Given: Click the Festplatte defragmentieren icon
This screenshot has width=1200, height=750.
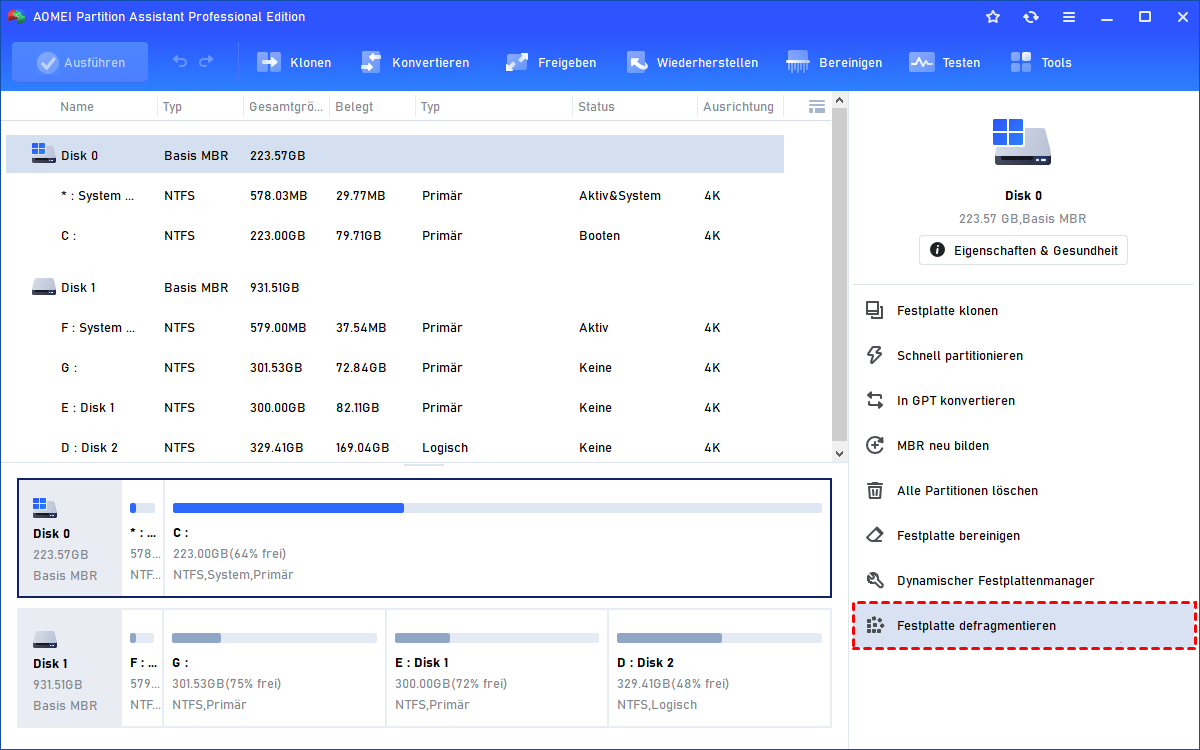Looking at the screenshot, I should coord(875,626).
